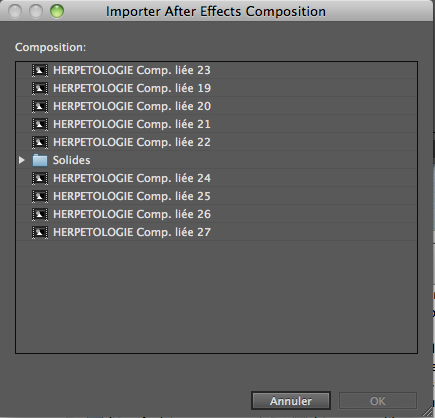The width and height of the screenshot is (435, 418).
Task: Click the Annuler button
Action: [x=291, y=401]
